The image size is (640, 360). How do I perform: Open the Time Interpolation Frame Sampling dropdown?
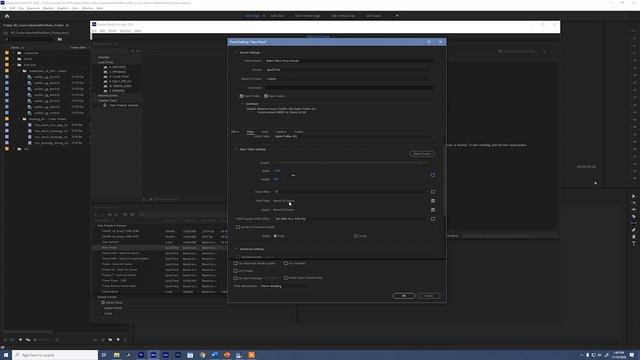click(284, 286)
